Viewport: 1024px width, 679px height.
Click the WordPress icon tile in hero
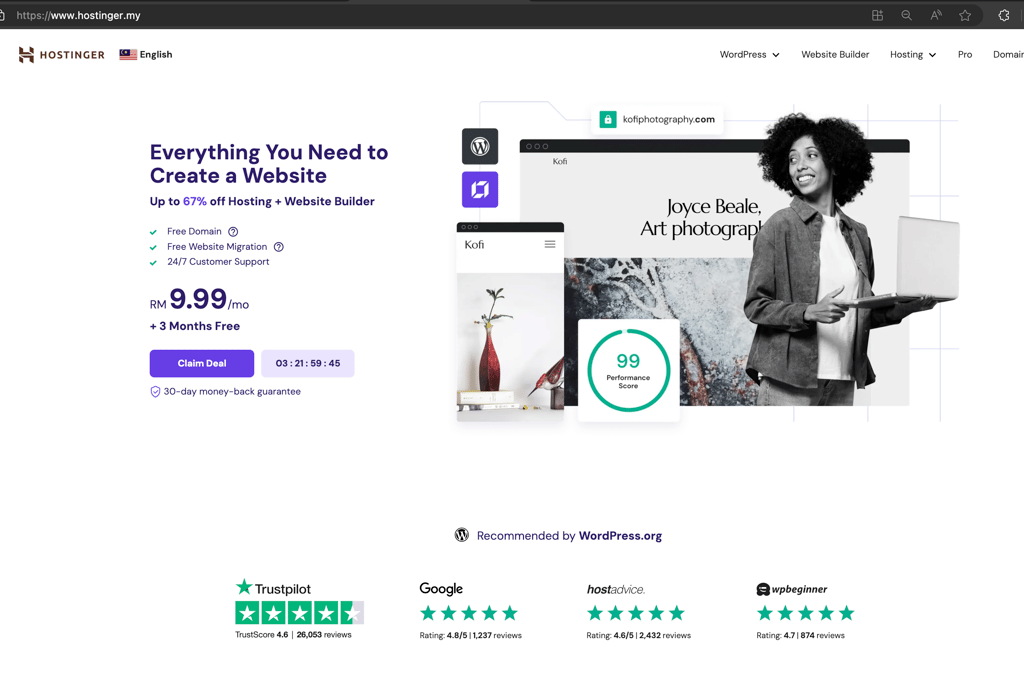480,146
